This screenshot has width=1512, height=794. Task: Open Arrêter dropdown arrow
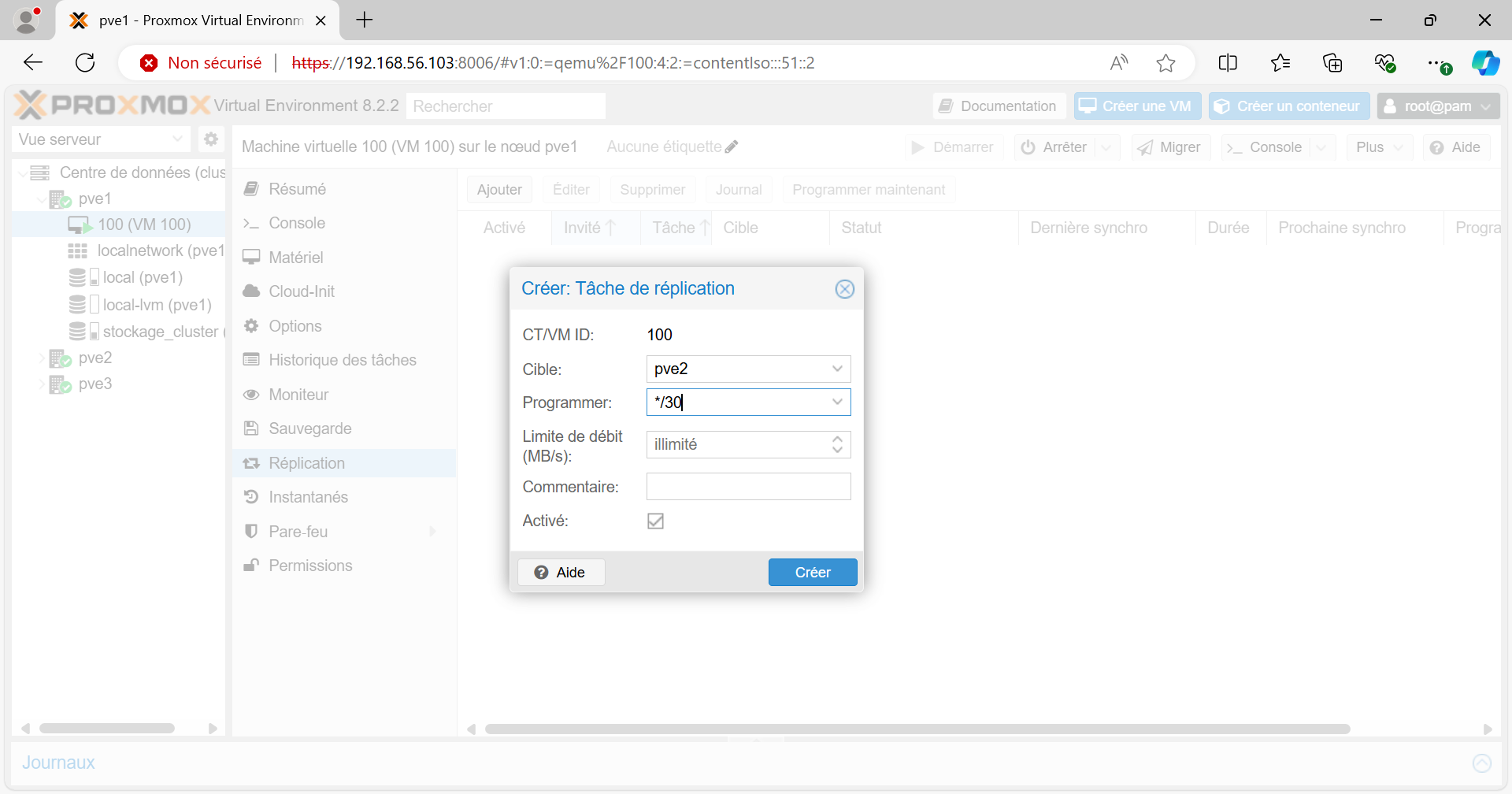pyautogui.click(x=1106, y=147)
